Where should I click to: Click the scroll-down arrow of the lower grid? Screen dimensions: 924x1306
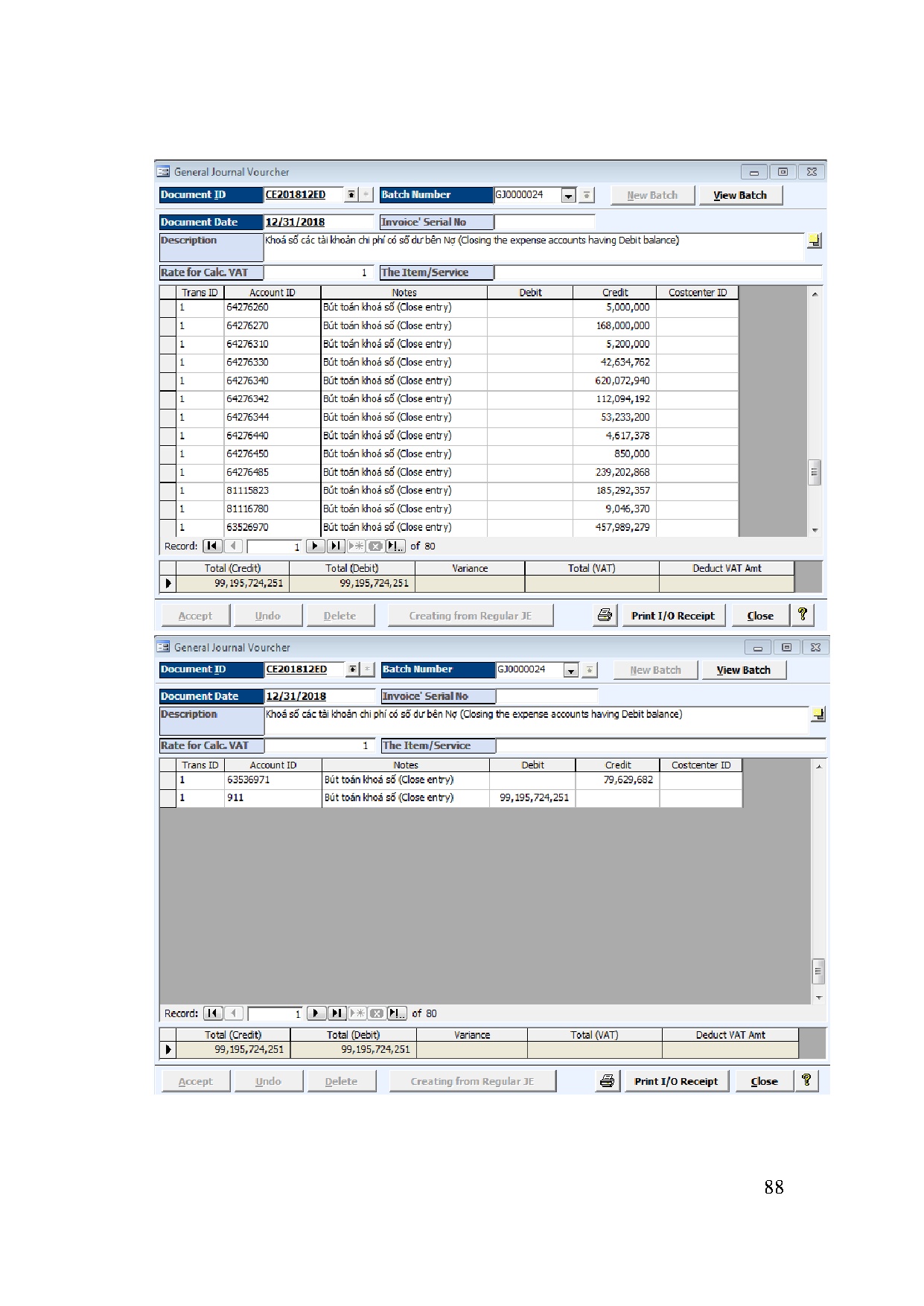(818, 998)
